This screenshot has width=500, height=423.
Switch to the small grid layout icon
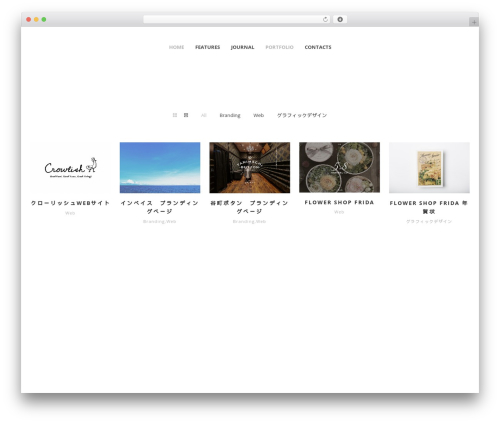click(175, 115)
